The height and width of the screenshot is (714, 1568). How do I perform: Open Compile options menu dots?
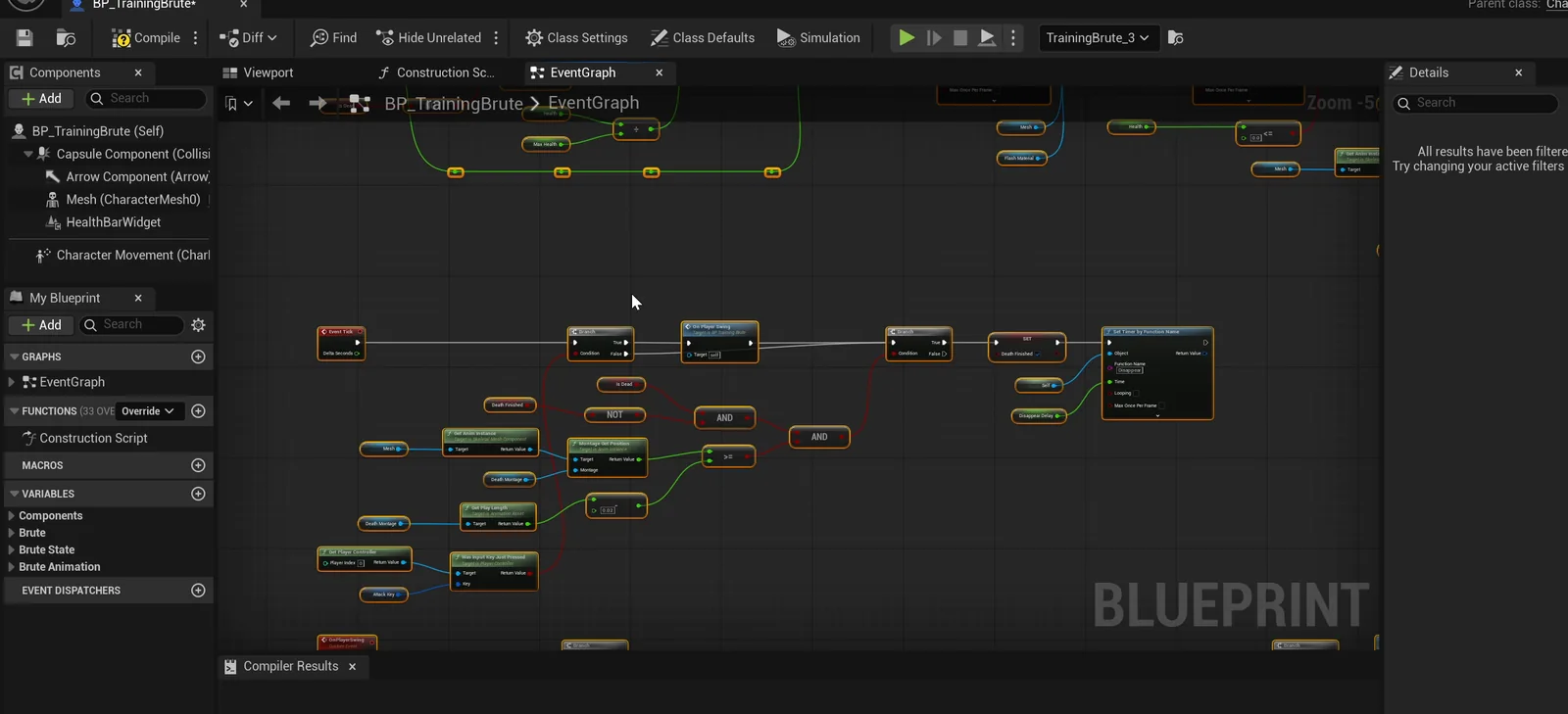pos(196,38)
